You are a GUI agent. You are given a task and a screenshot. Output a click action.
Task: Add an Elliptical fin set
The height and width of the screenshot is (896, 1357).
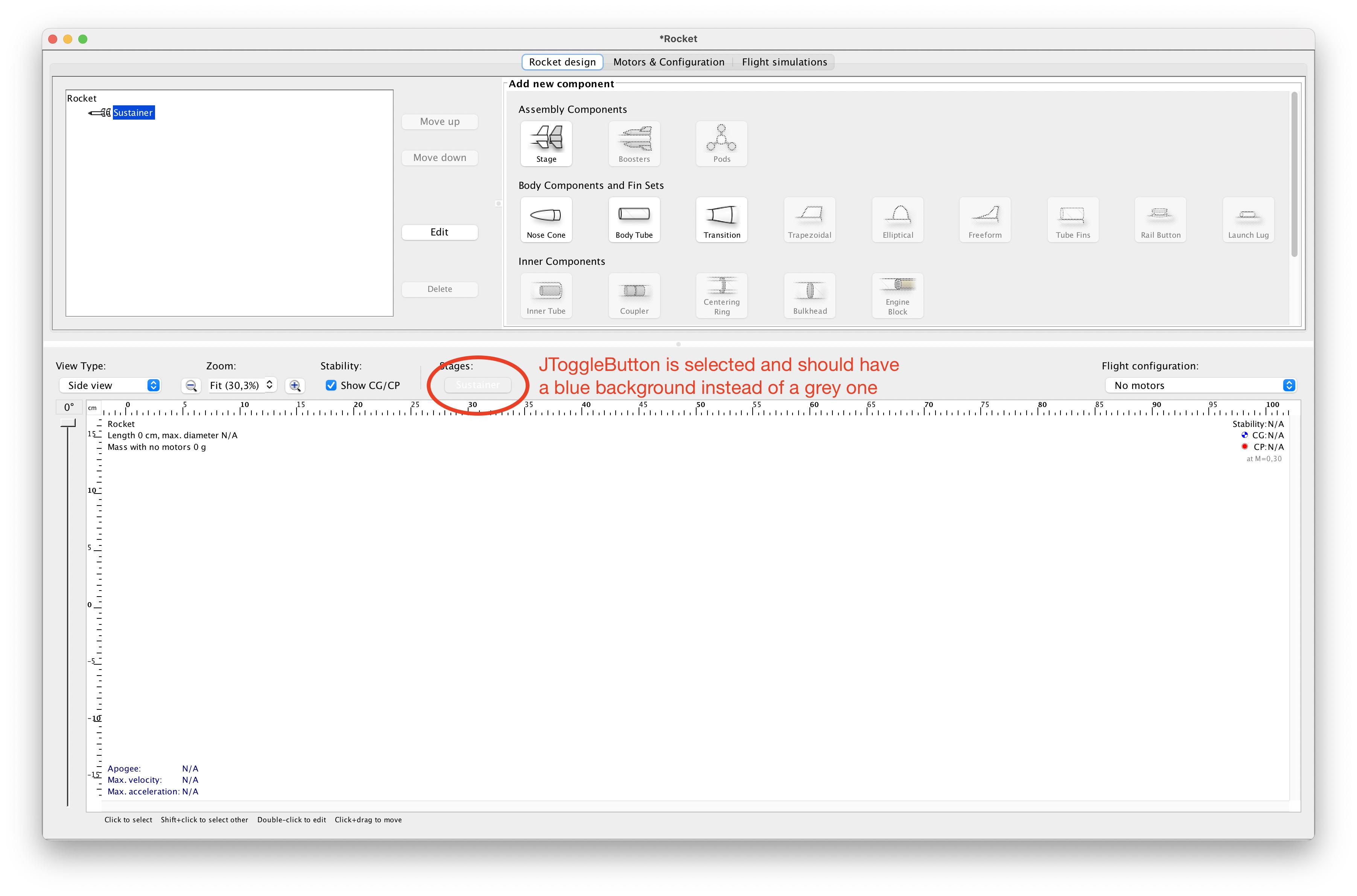click(898, 219)
